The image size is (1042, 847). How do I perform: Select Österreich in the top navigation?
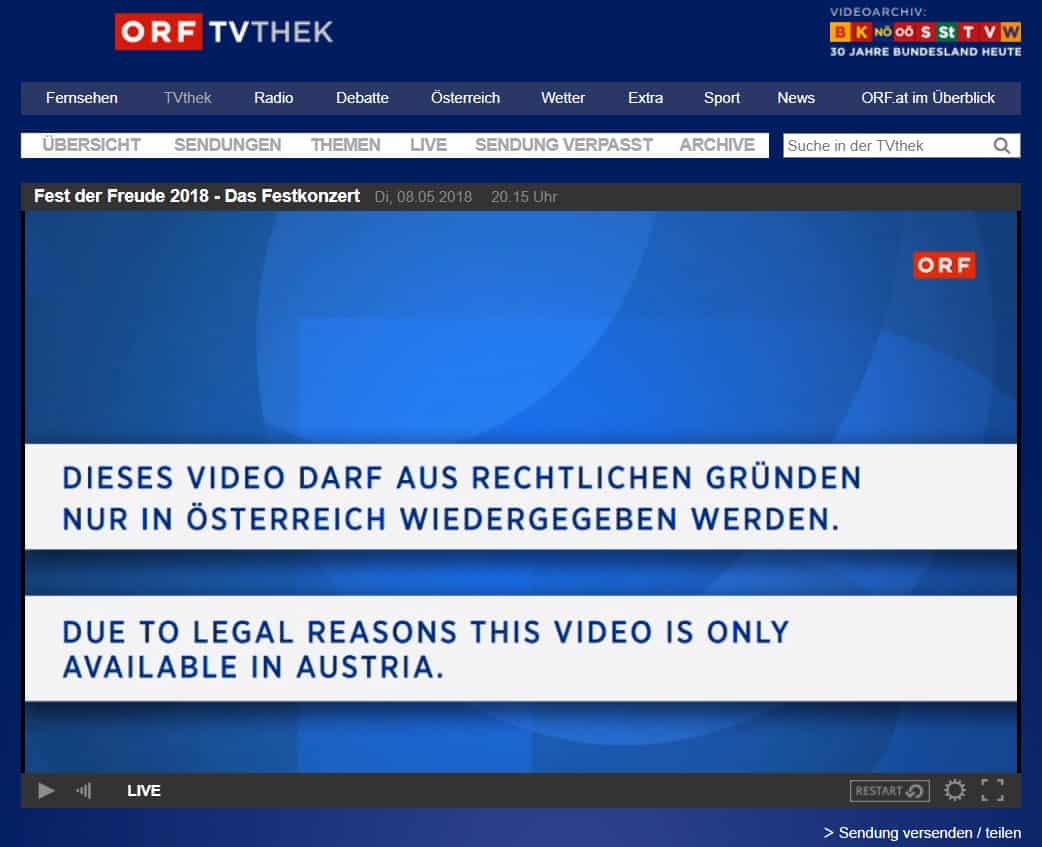[x=465, y=98]
